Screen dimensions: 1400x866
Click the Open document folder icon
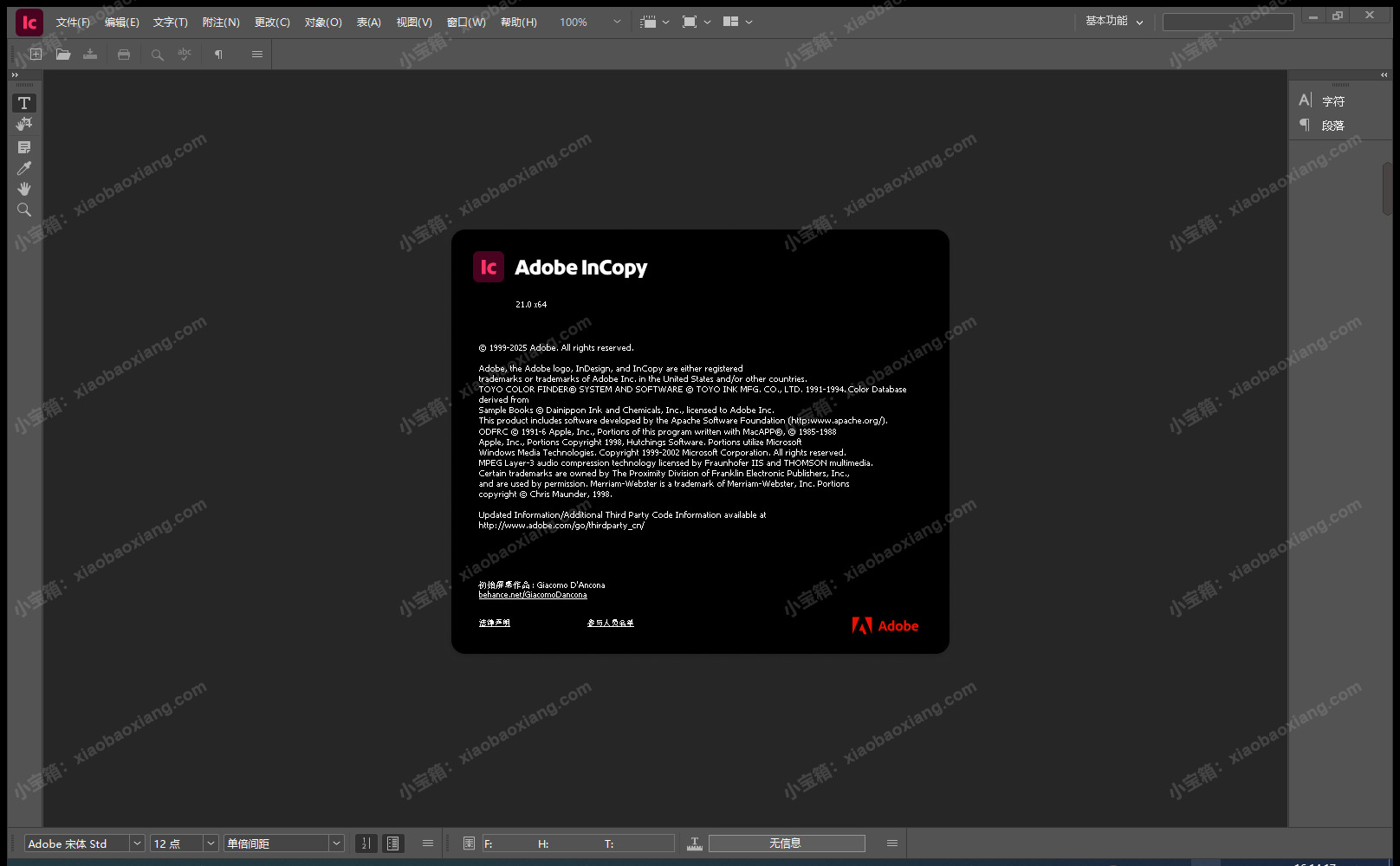(63, 55)
